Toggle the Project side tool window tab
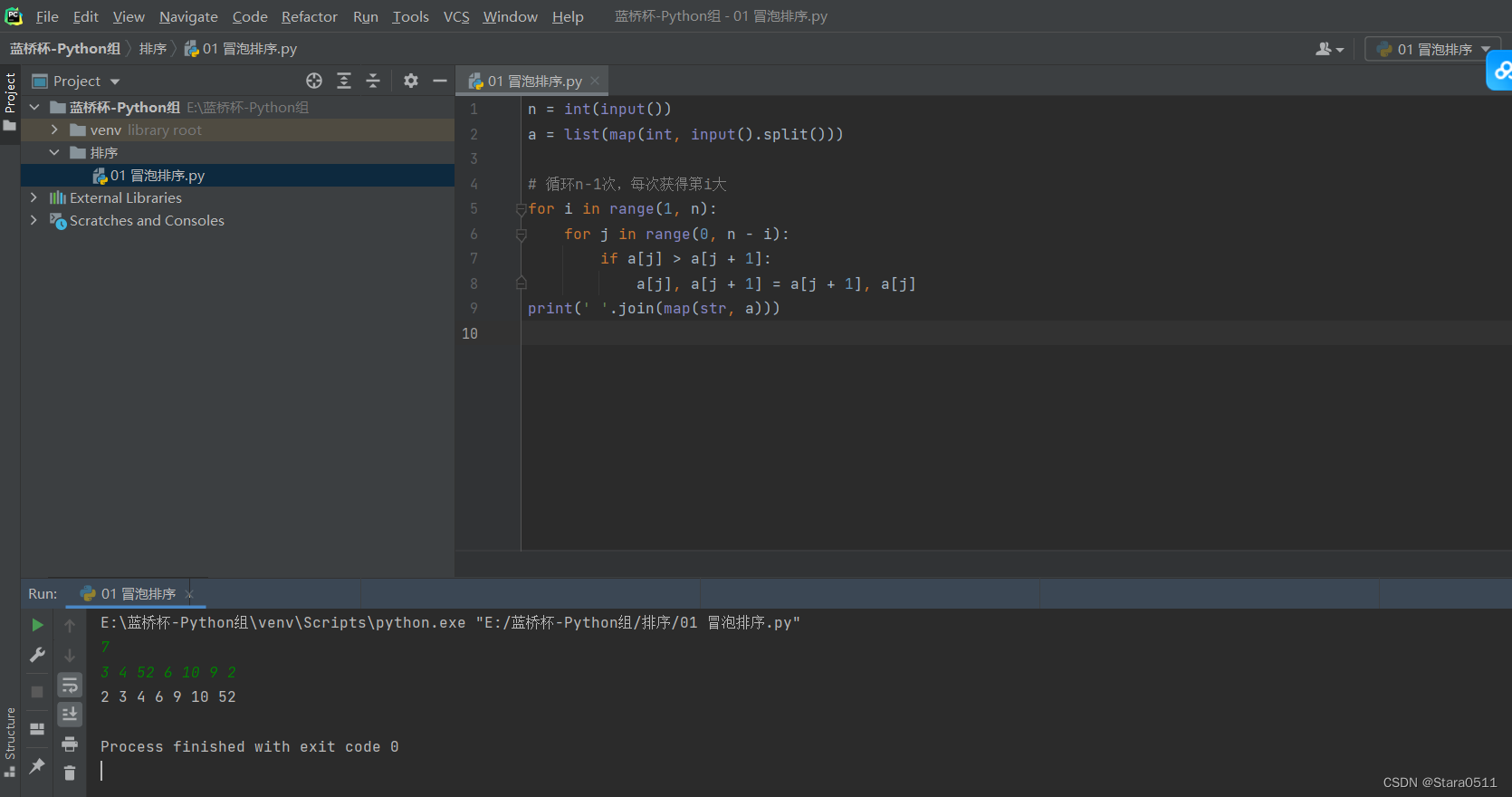Screen dimensions: 1512x797 [10, 101]
